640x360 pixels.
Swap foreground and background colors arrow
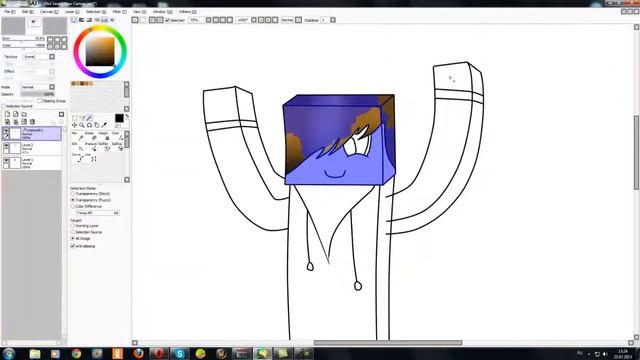(x=127, y=116)
